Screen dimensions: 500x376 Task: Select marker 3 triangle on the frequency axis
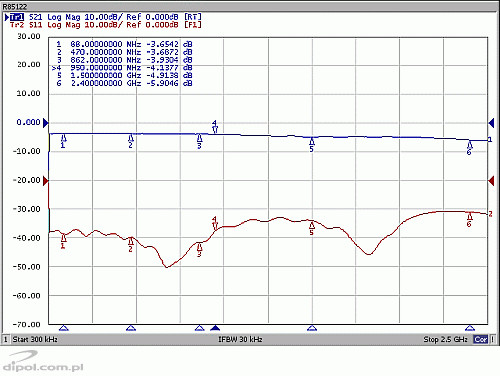tap(199, 328)
